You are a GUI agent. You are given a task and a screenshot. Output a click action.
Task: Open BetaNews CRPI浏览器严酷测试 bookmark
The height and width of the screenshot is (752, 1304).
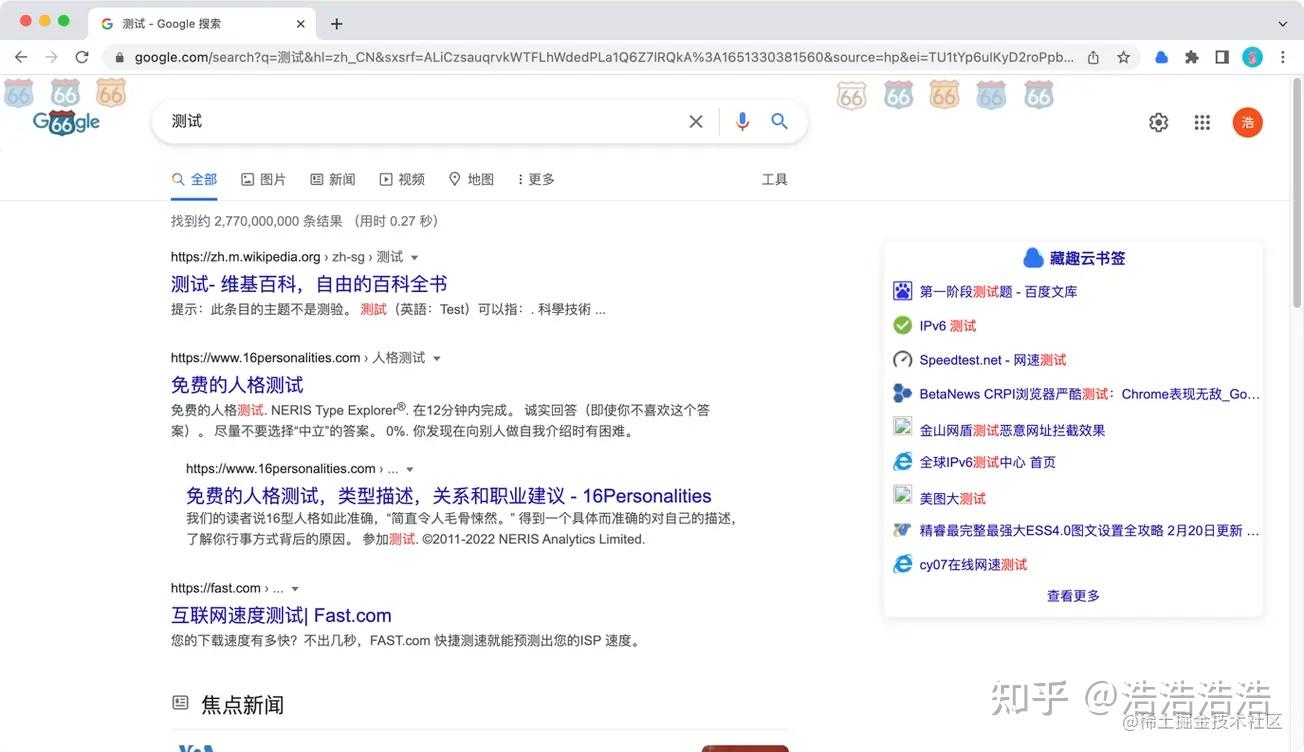[1090, 394]
